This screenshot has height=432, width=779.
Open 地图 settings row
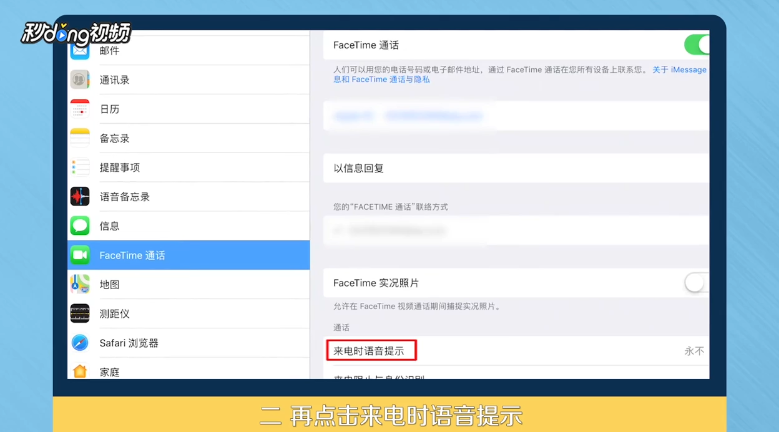pos(188,285)
